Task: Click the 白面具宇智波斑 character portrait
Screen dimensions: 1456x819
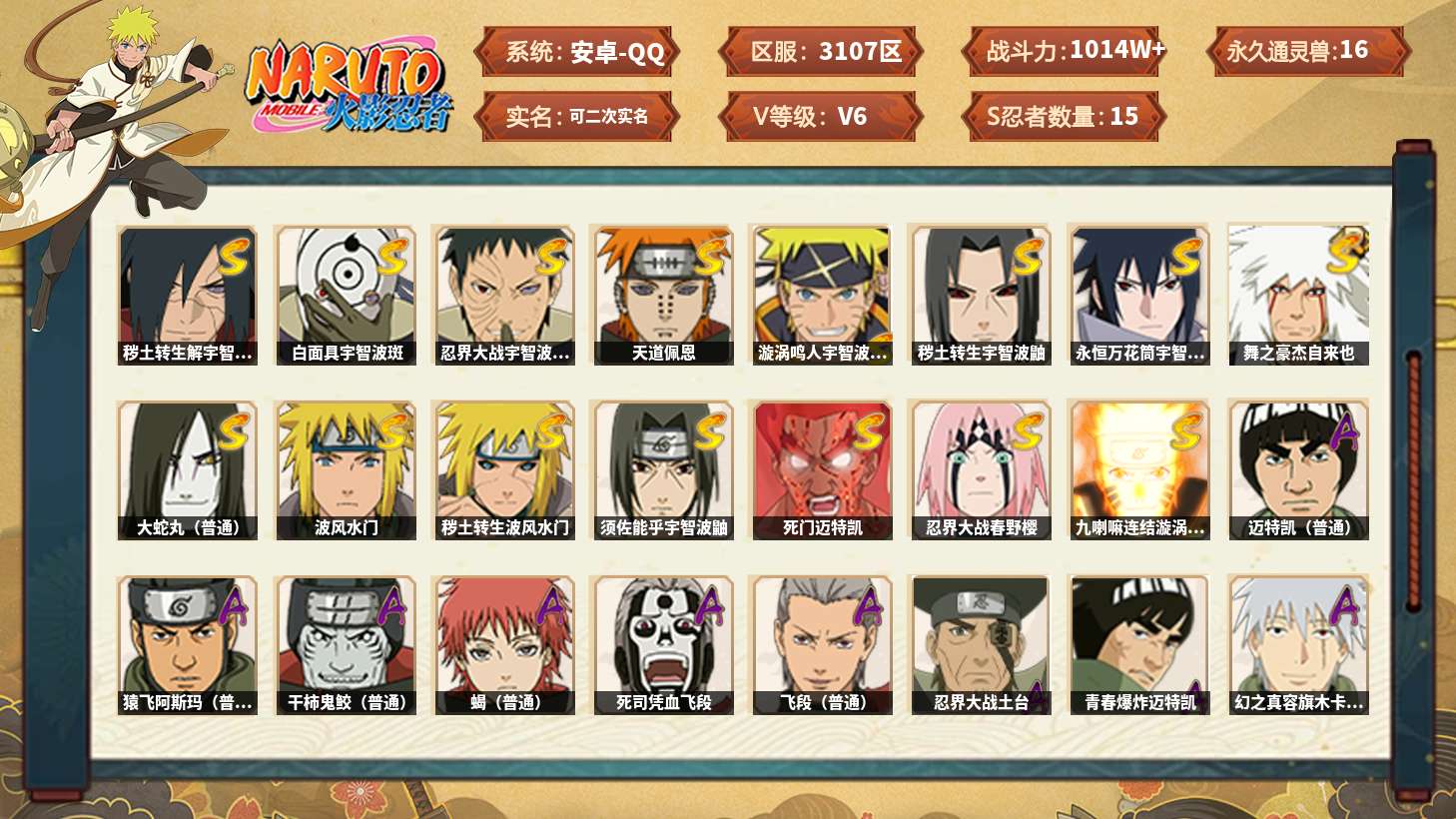Action: click(x=347, y=295)
